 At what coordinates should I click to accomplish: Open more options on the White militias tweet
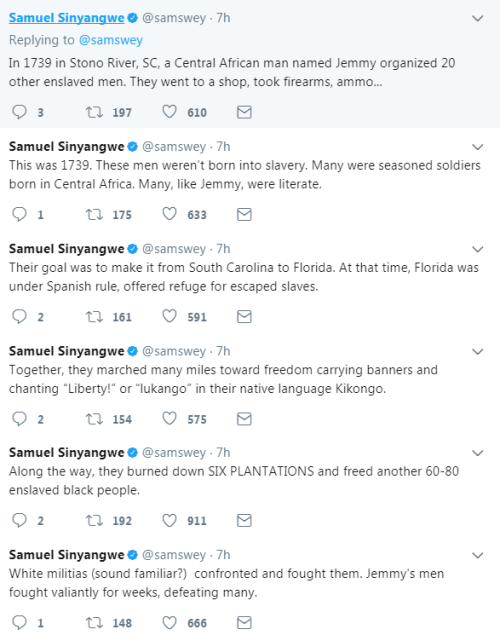pyautogui.click(x=478, y=556)
